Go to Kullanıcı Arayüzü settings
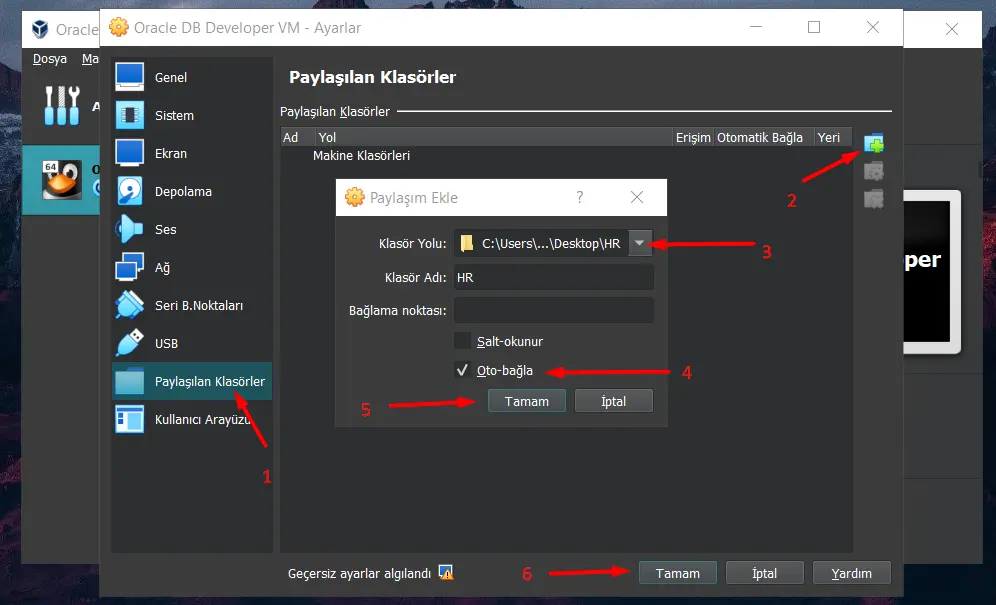Screen dimensions: 996x605 pos(200,419)
